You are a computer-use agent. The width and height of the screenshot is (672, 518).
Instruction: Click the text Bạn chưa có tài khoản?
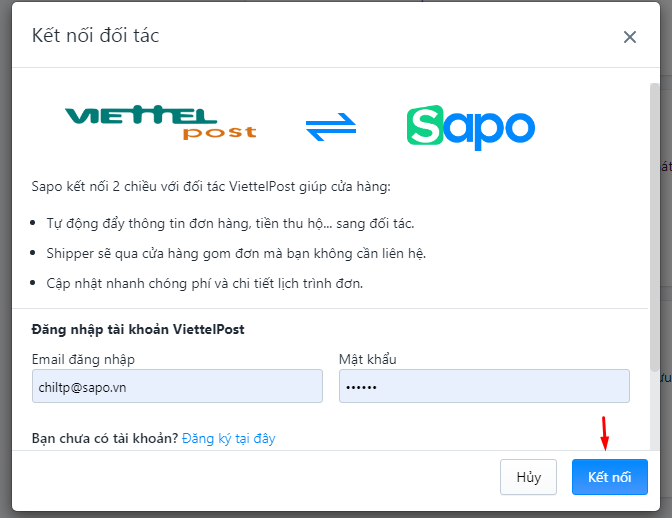point(105,438)
